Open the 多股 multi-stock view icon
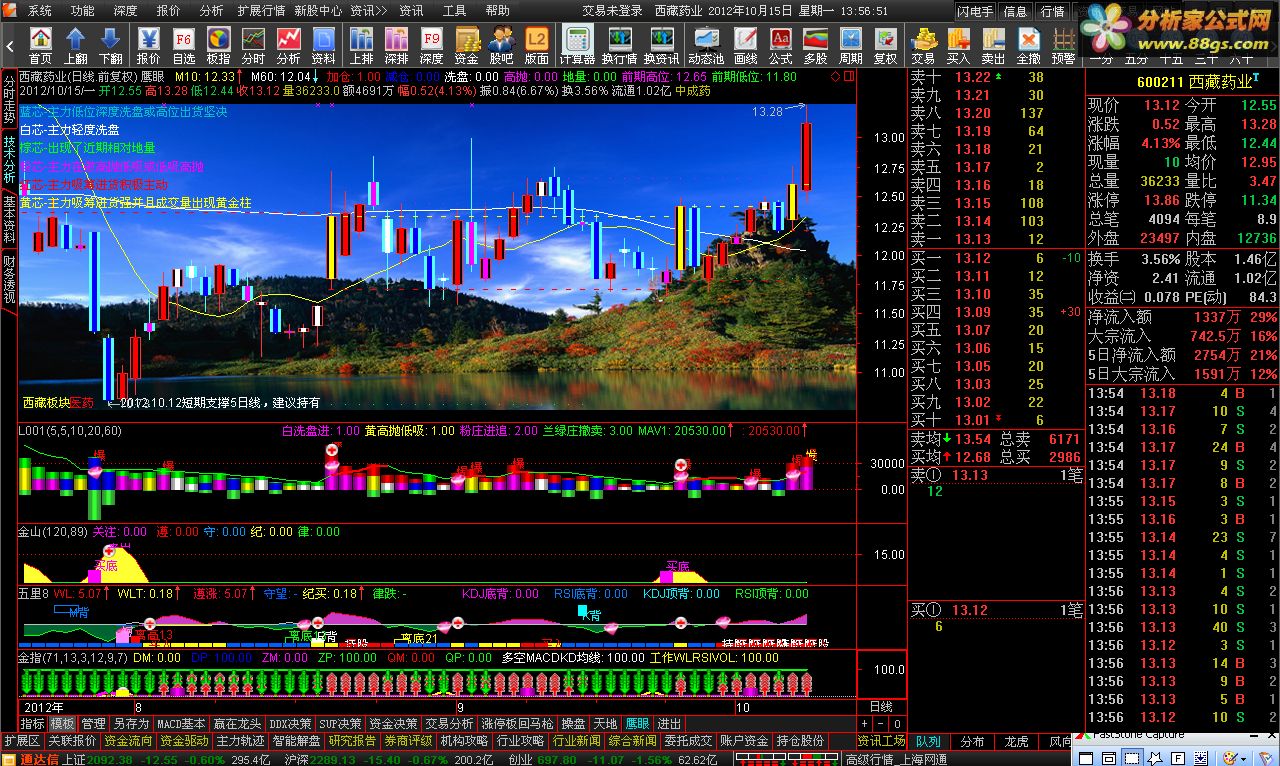This screenshot has width=1280, height=766. pyautogui.click(x=815, y=46)
